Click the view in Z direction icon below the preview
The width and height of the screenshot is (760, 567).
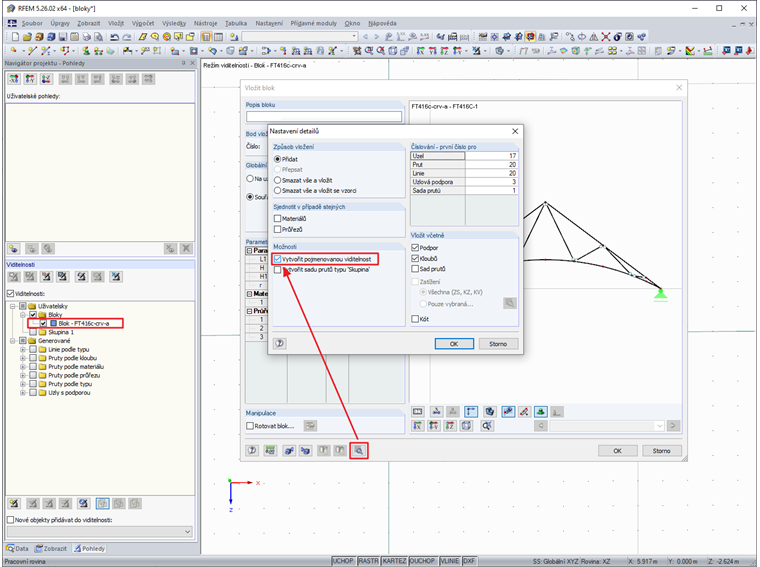(x=450, y=425)
